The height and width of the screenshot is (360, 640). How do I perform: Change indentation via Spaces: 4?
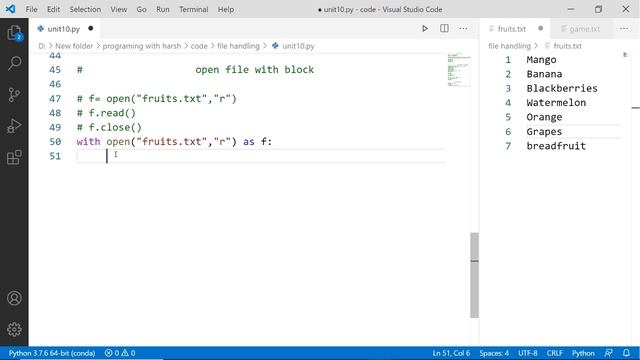click(x=494, y=353)
